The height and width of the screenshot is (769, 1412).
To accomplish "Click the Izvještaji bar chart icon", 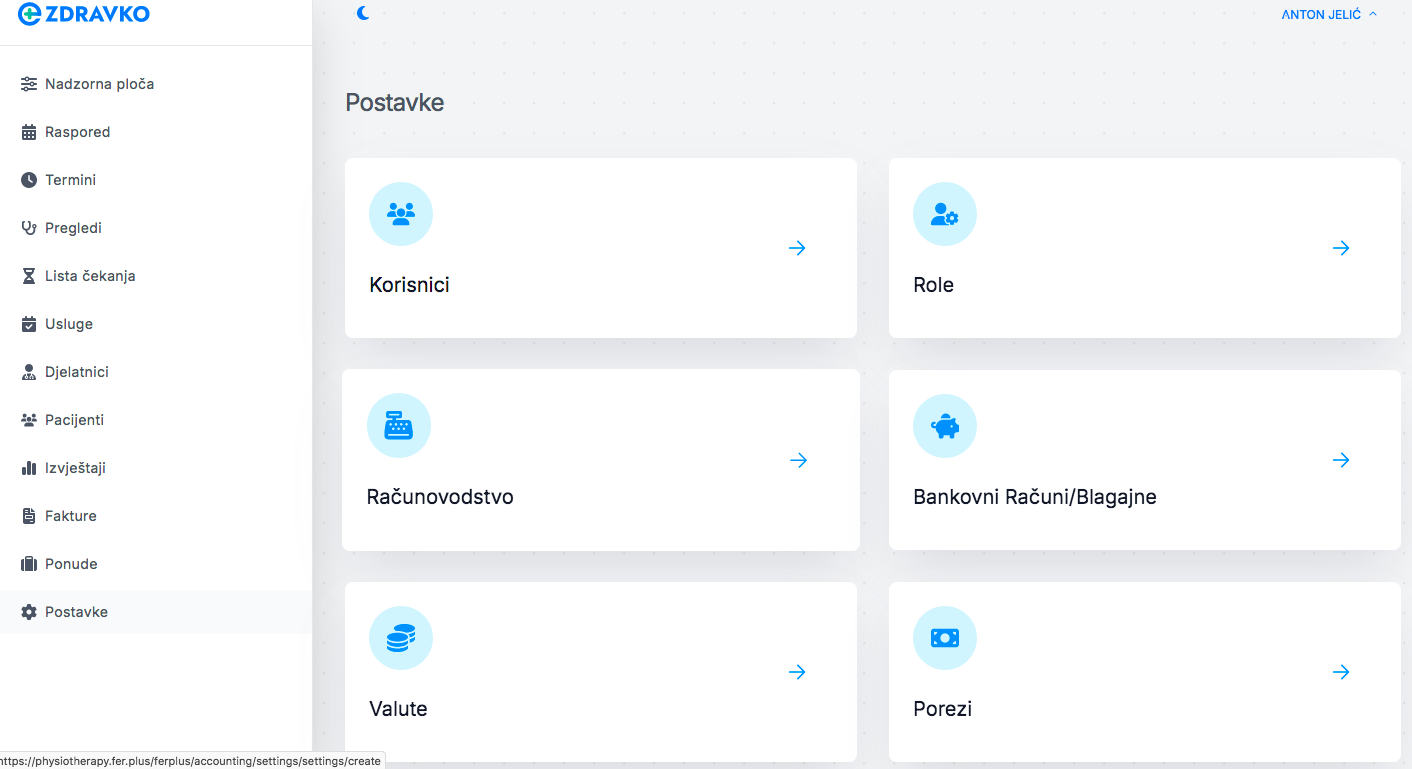I will (29, 468).
